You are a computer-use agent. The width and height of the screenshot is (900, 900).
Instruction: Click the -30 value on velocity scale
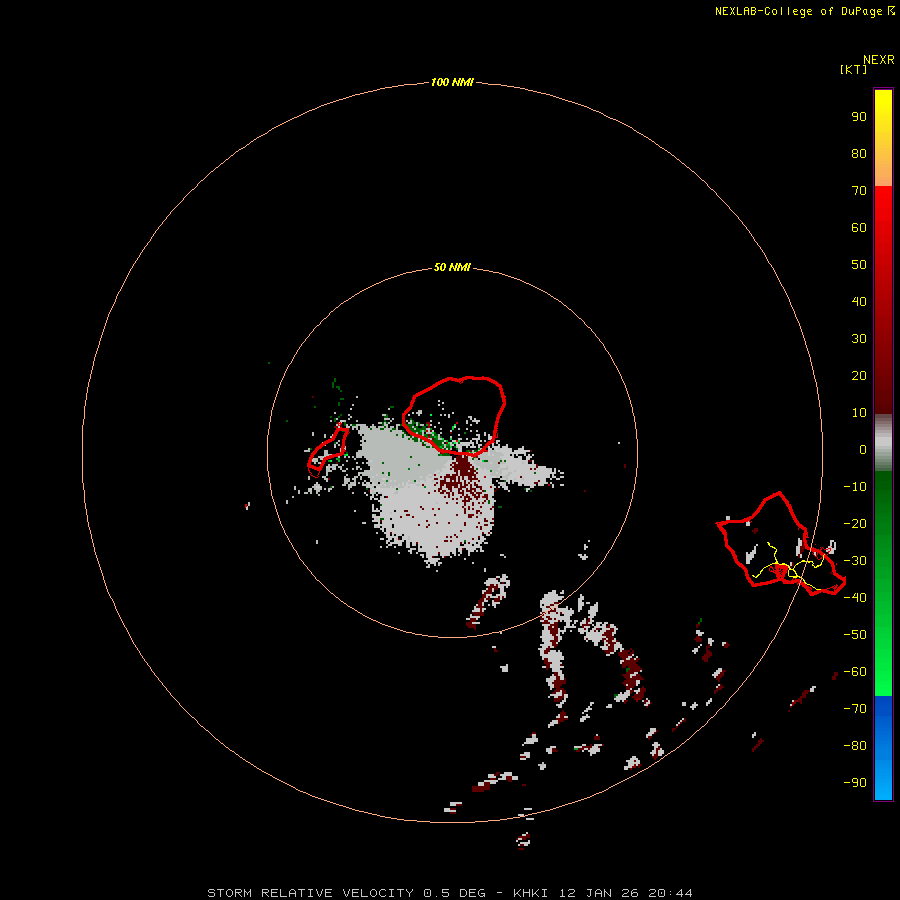coord(855,561)
